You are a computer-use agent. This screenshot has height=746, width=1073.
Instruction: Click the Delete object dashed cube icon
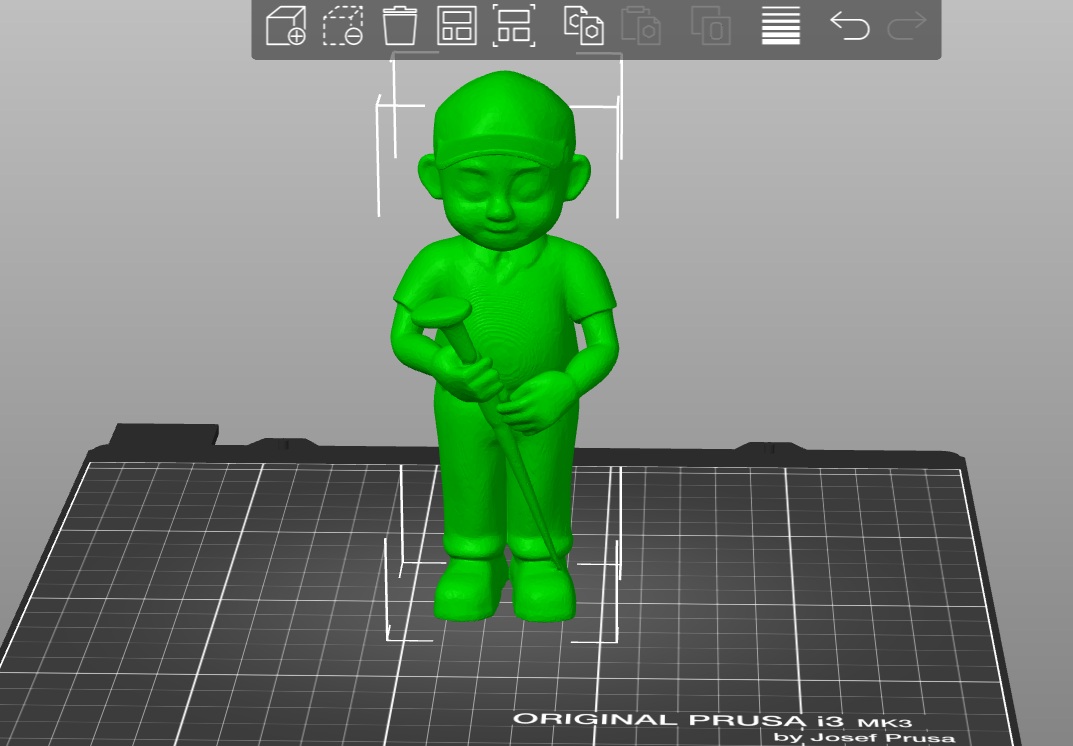[343, 26]
